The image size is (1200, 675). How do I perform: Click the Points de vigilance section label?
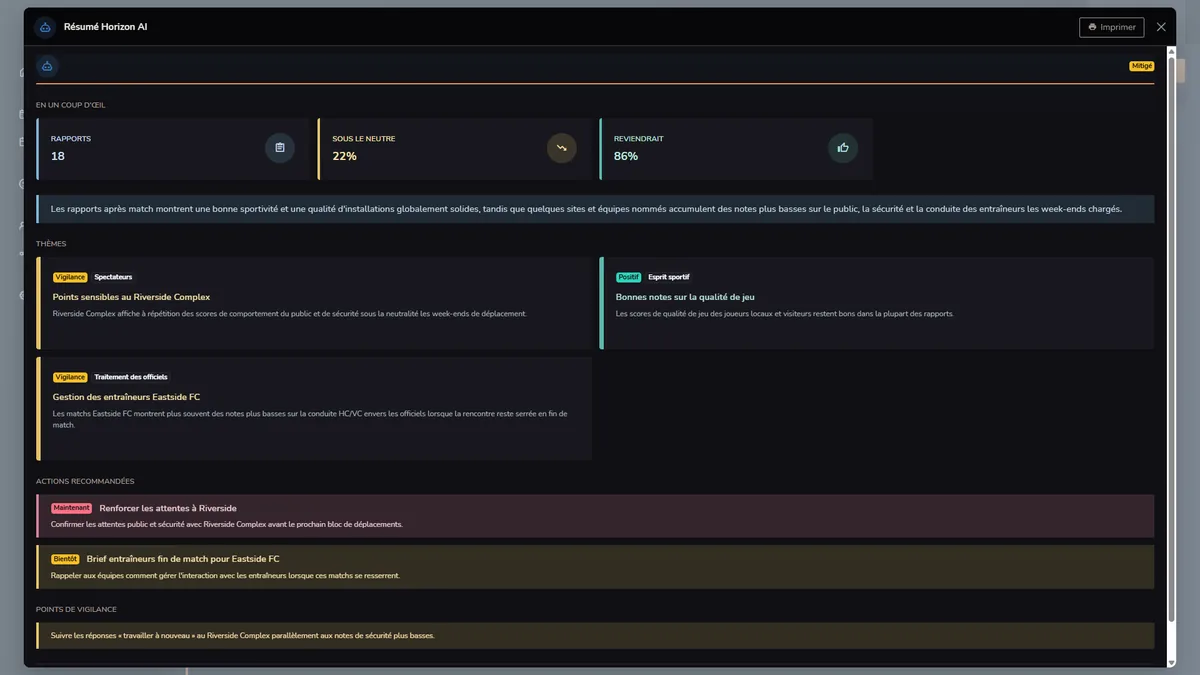[x=76, y=609]
